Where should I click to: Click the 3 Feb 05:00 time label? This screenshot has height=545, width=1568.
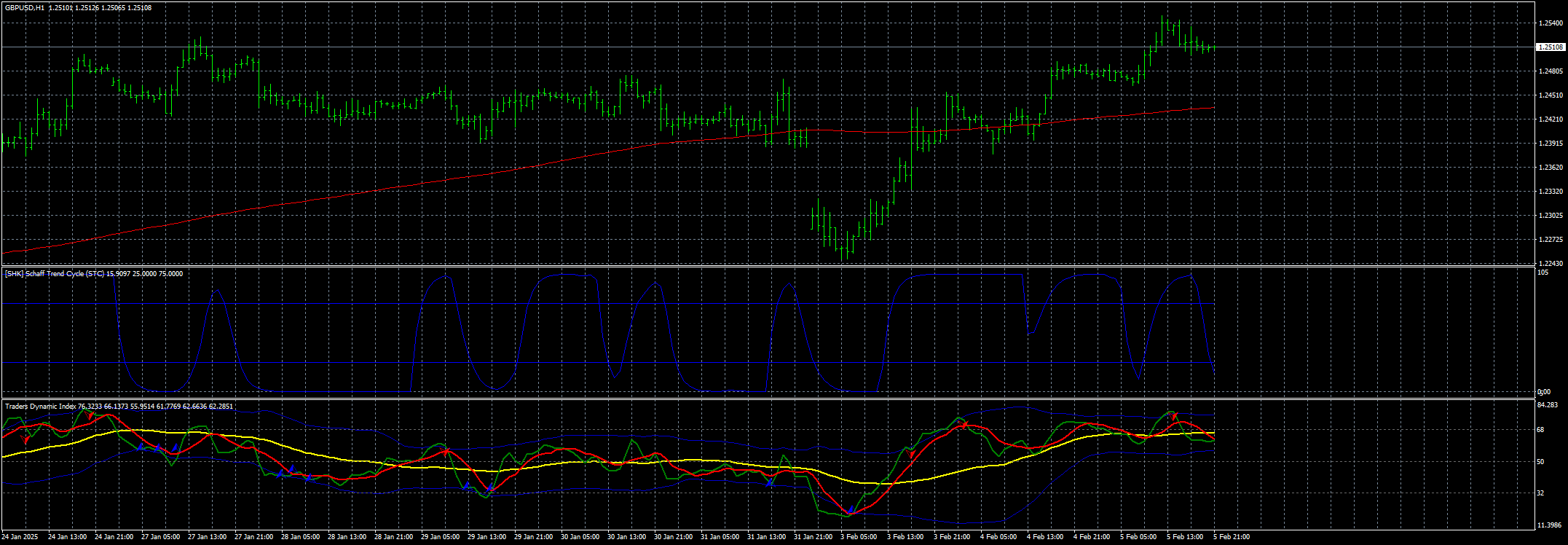click(859, 537)
